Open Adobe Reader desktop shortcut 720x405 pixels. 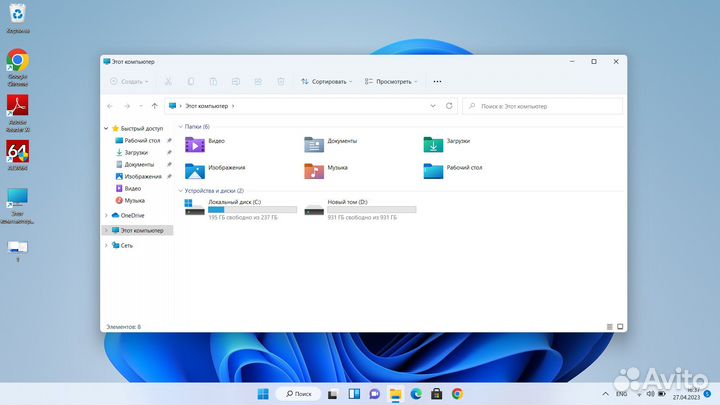pos(18,113)
